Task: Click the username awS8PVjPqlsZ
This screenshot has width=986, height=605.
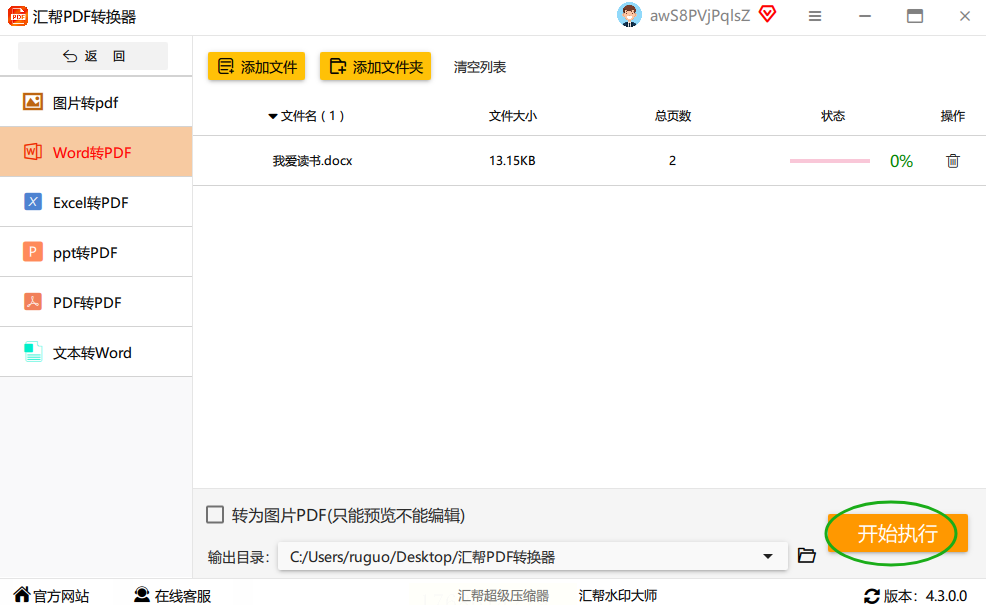Action: point(700,16)
